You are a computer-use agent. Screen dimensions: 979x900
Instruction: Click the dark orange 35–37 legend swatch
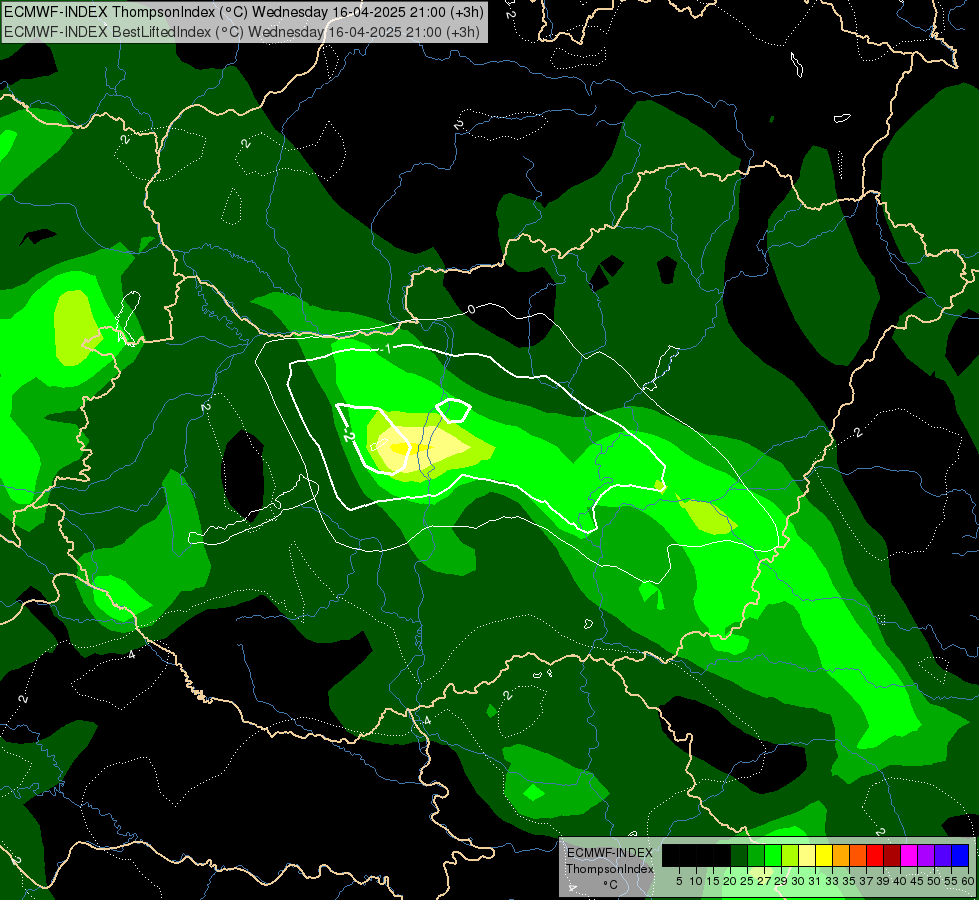[x=858, y=855]
